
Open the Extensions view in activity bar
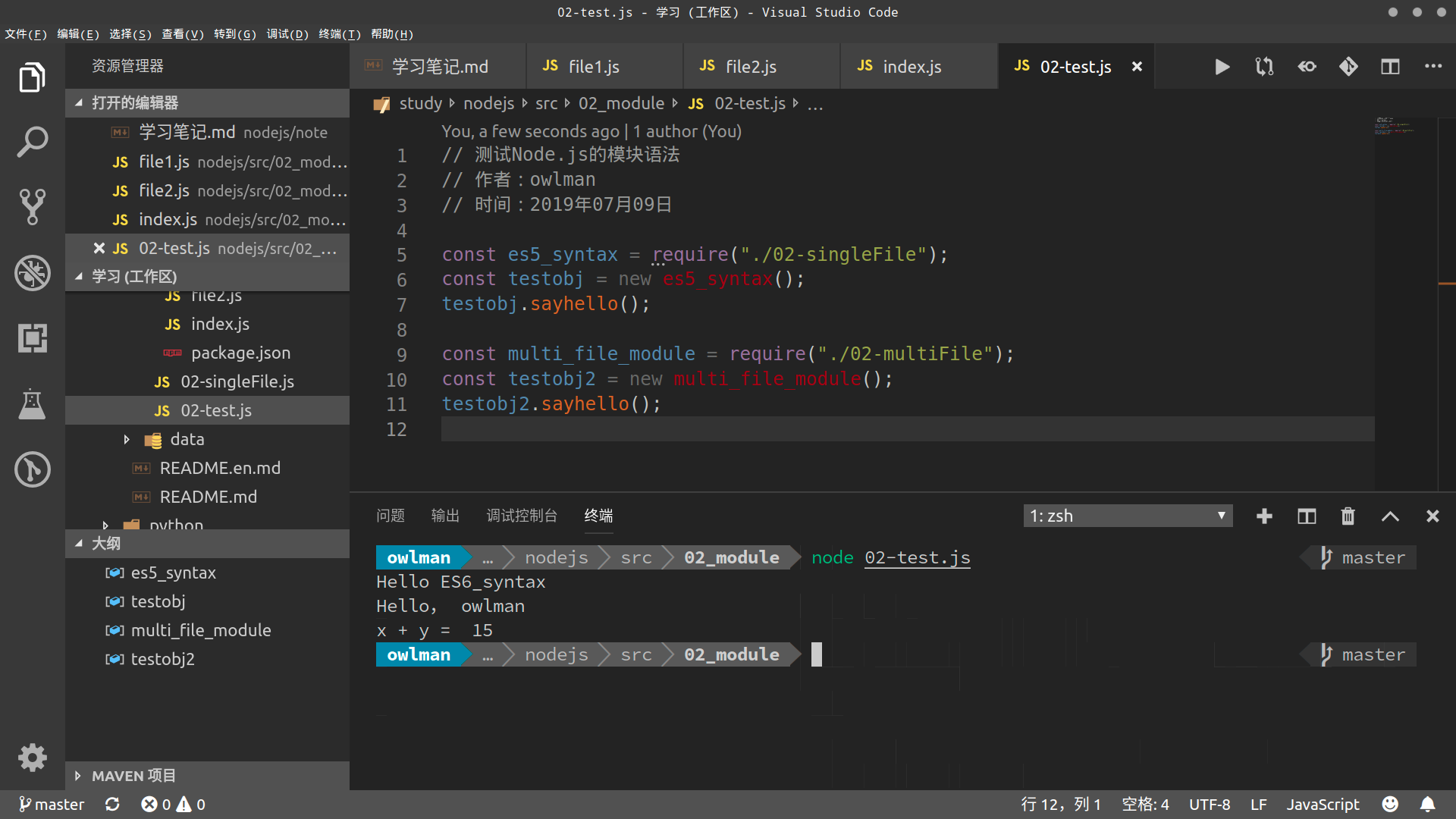tap(32, 337)
